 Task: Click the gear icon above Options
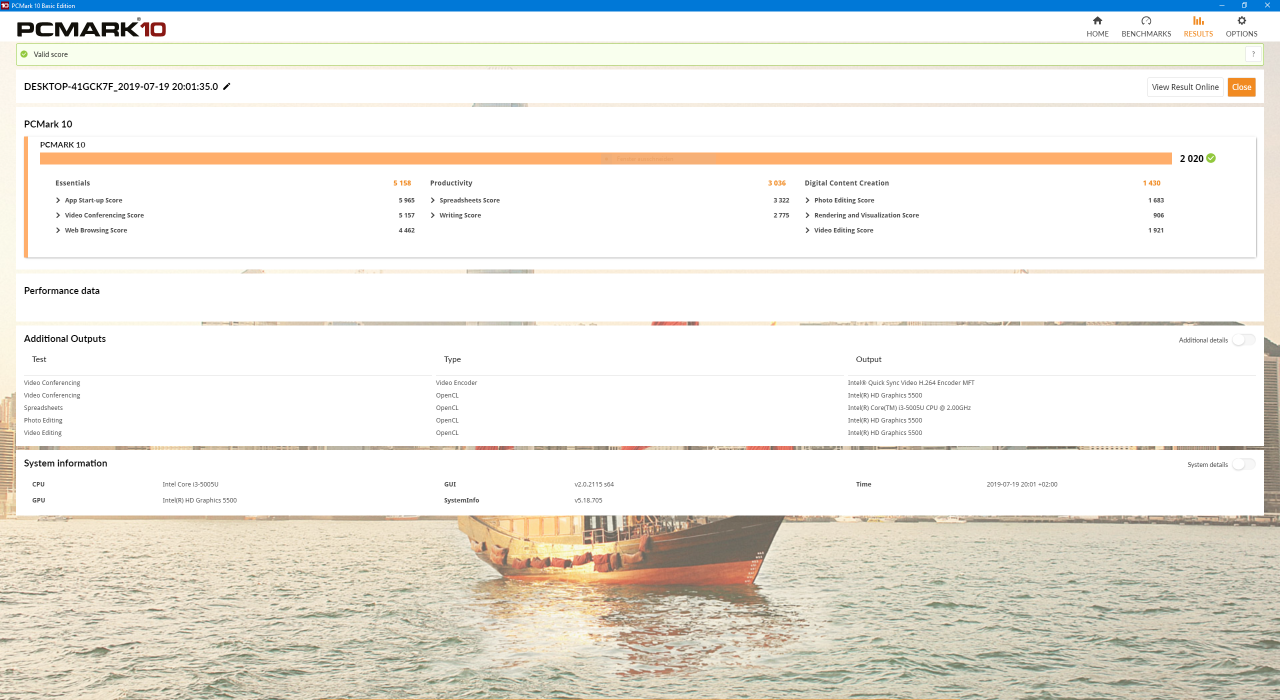click(x=1241, y=20)
